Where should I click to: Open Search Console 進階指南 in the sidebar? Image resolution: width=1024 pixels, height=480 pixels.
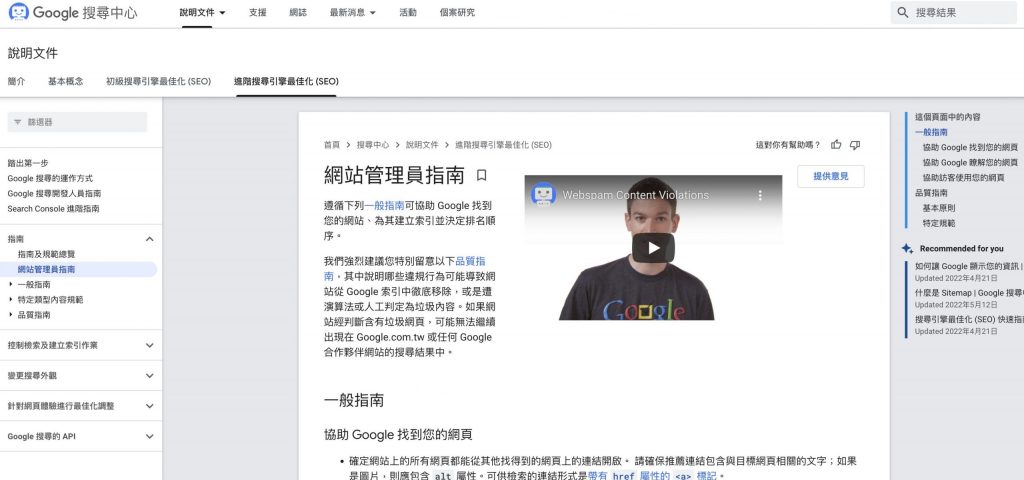54,209
